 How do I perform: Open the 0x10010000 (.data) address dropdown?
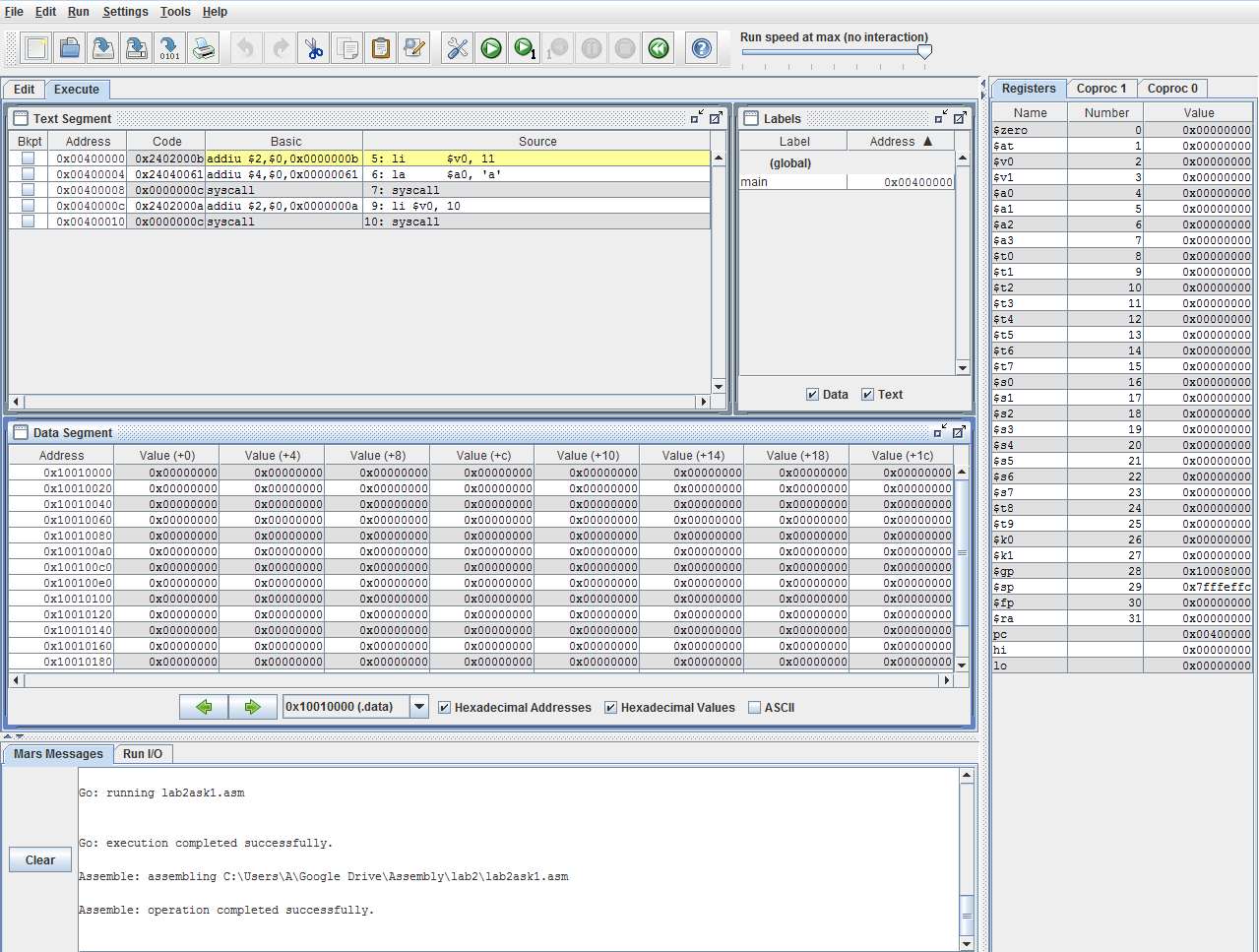(419, 707)
